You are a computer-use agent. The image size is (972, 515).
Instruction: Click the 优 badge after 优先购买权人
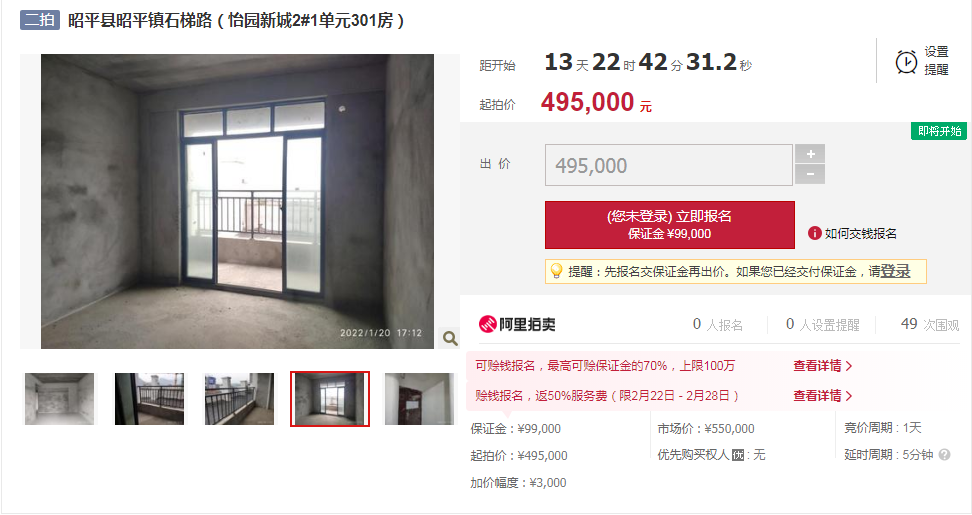[x=738, y=456]
